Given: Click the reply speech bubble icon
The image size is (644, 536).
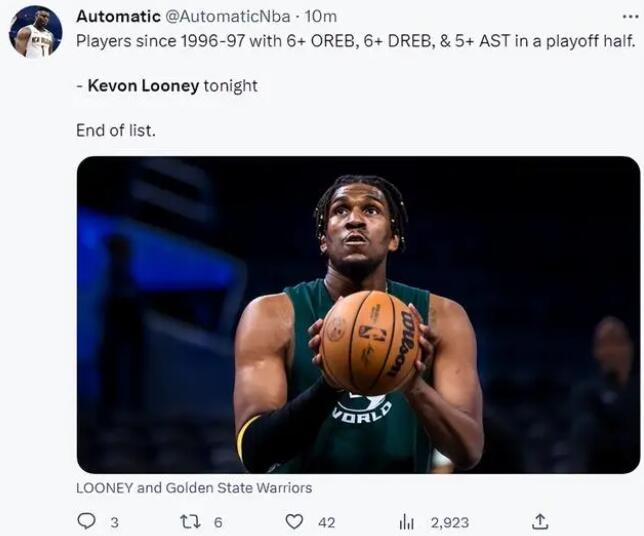Looking at the screenshot, I should pos(86,521).
